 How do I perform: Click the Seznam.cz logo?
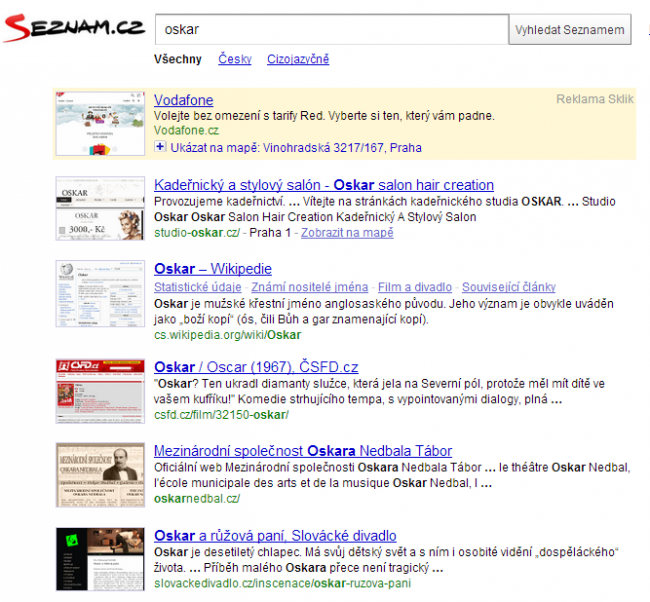74,28
